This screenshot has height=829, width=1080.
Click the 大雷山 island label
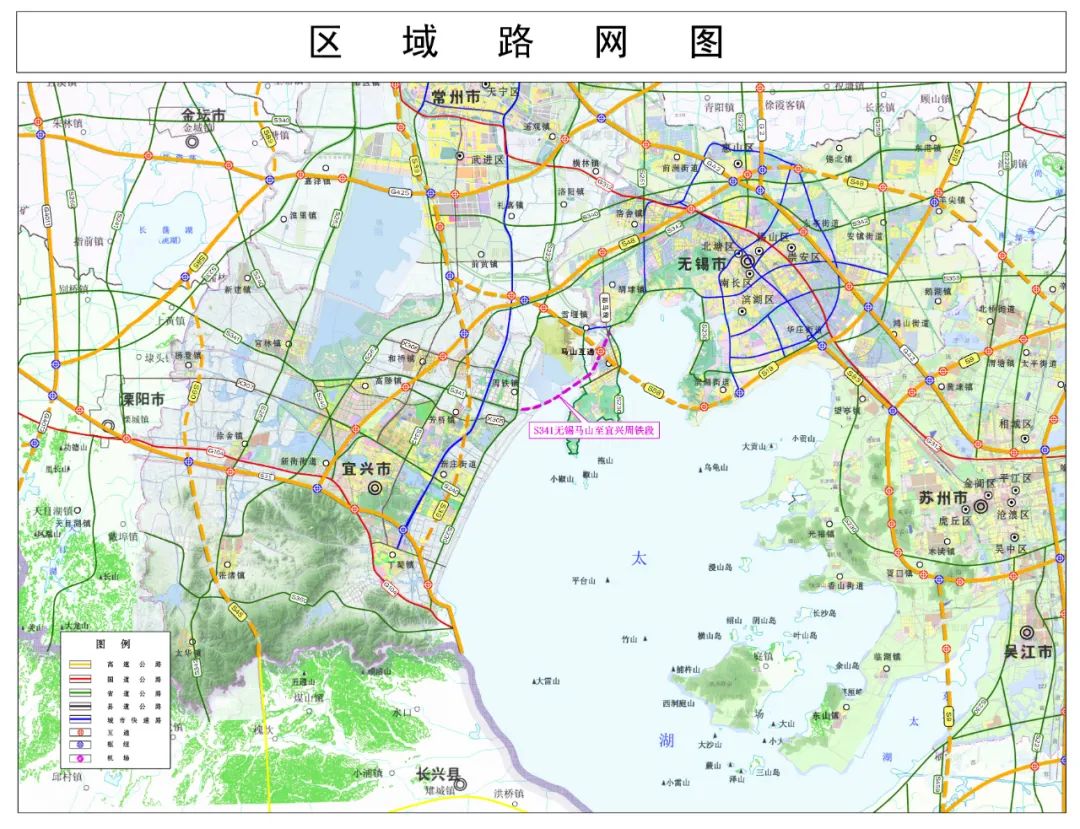point(548,681)
